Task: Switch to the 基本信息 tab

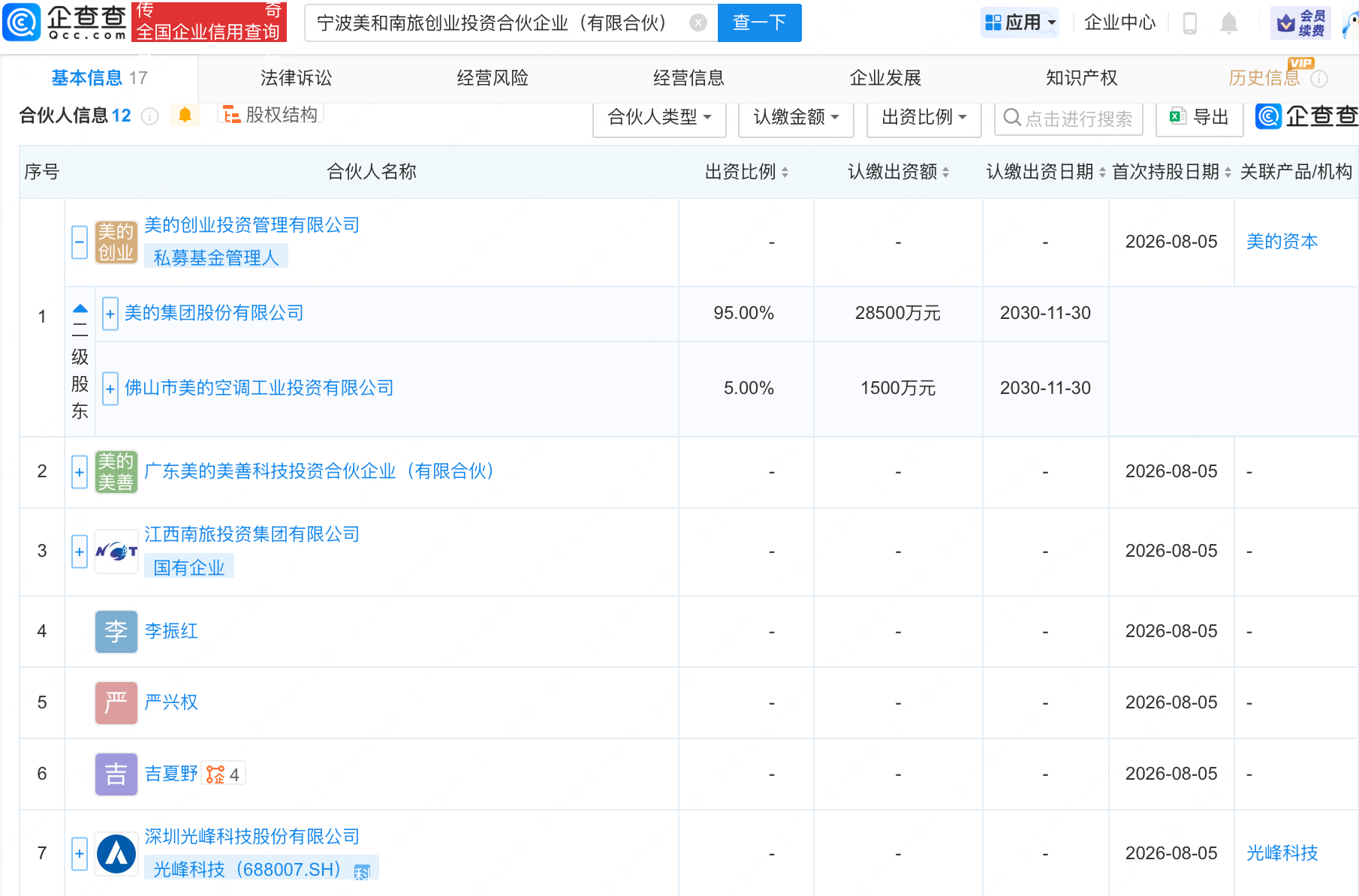Action: pos(99,78)
